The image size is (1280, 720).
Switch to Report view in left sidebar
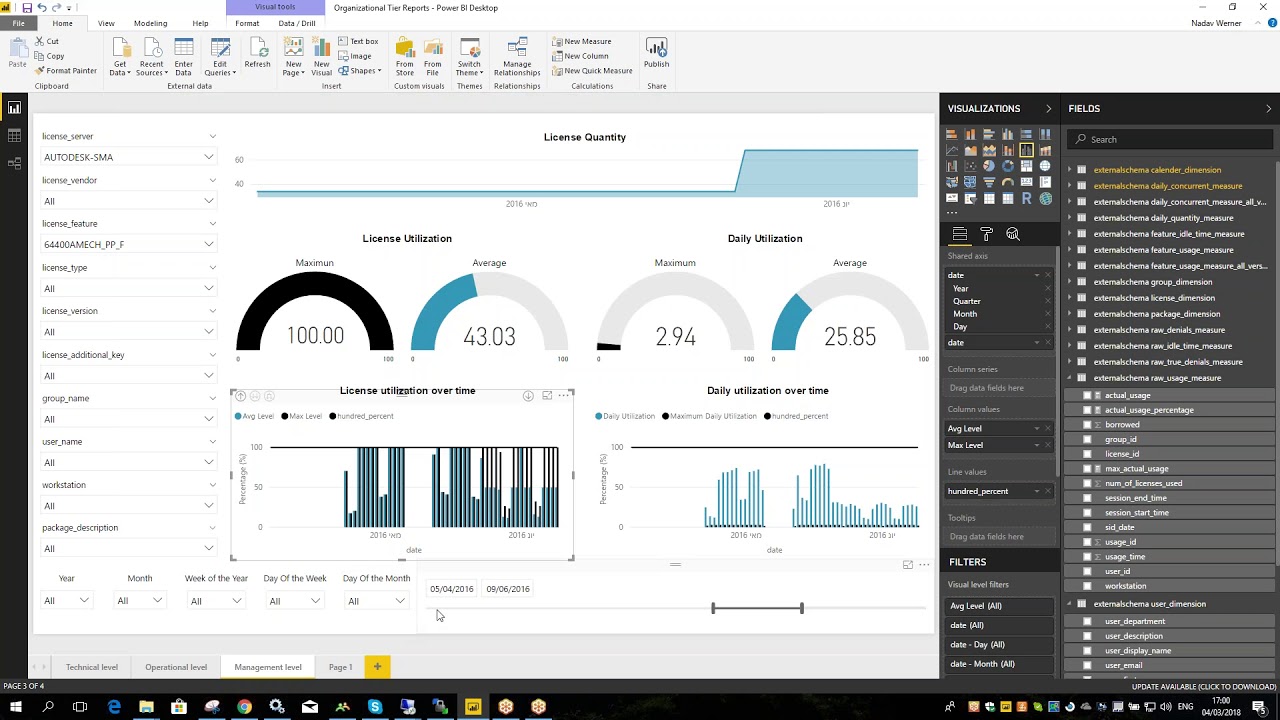[14, 108]
